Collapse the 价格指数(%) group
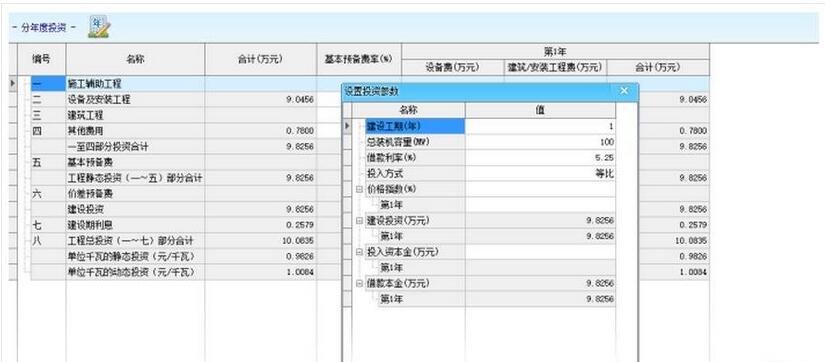Screen dimensions: 825x362 (x=359, y=189)
